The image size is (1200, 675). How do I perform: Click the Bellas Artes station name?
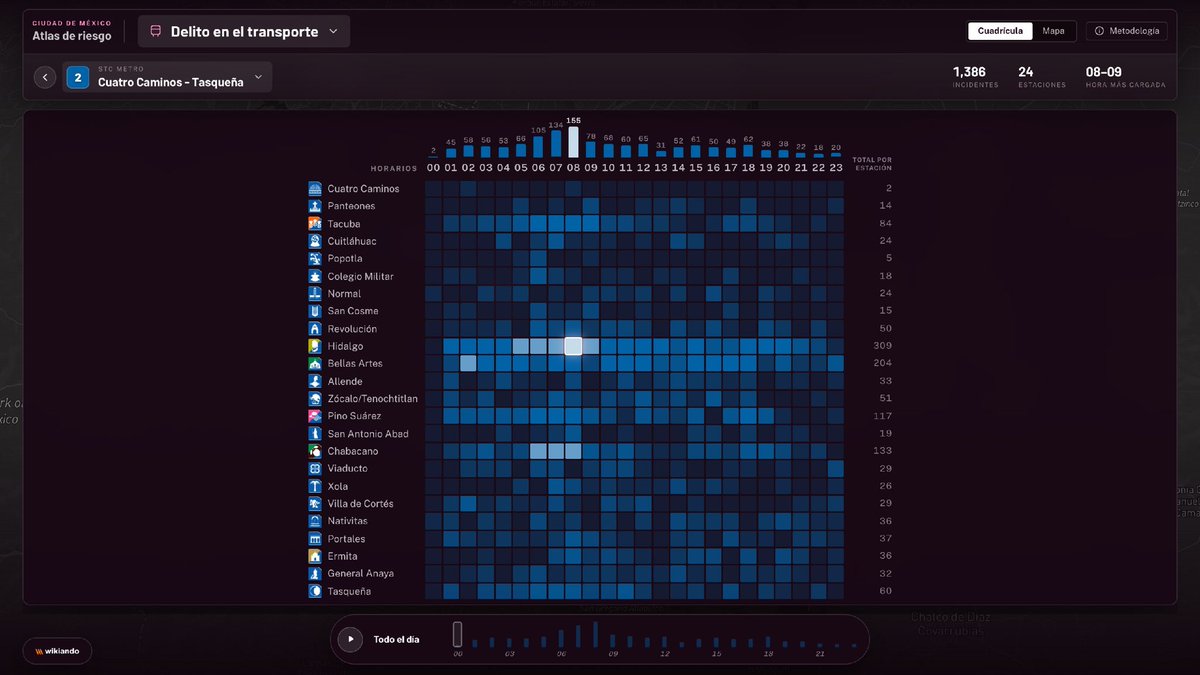(355, 364)
